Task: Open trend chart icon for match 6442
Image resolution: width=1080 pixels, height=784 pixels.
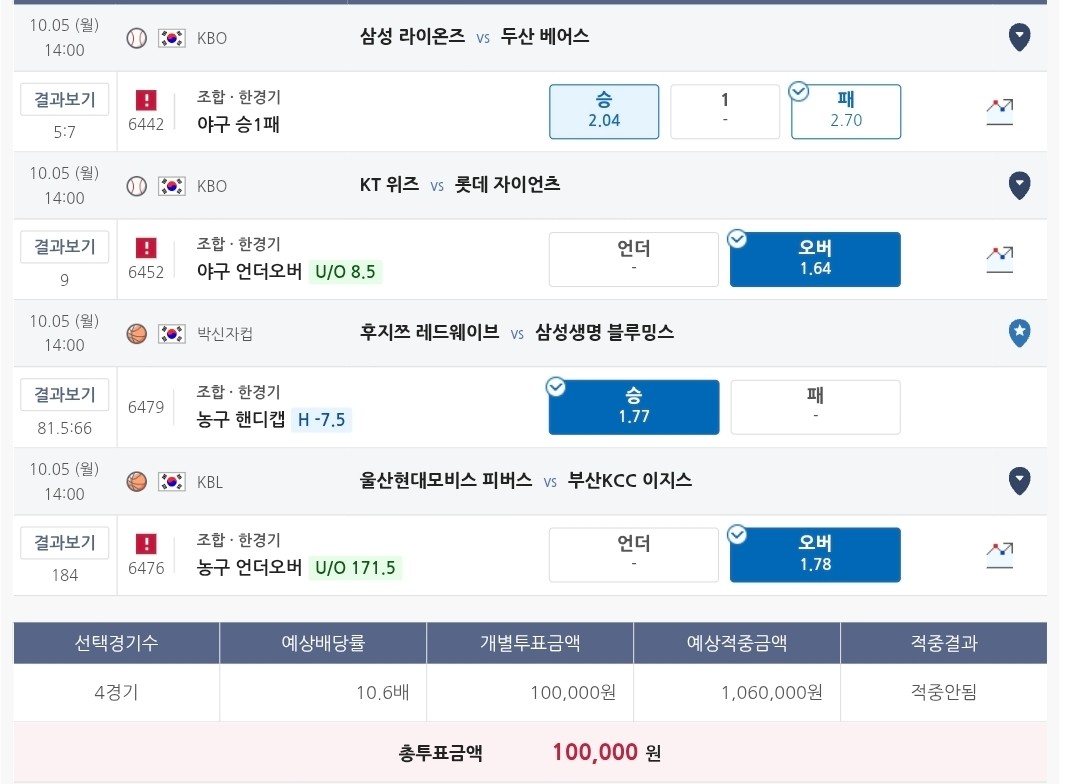Action: (x=999, y=112)
